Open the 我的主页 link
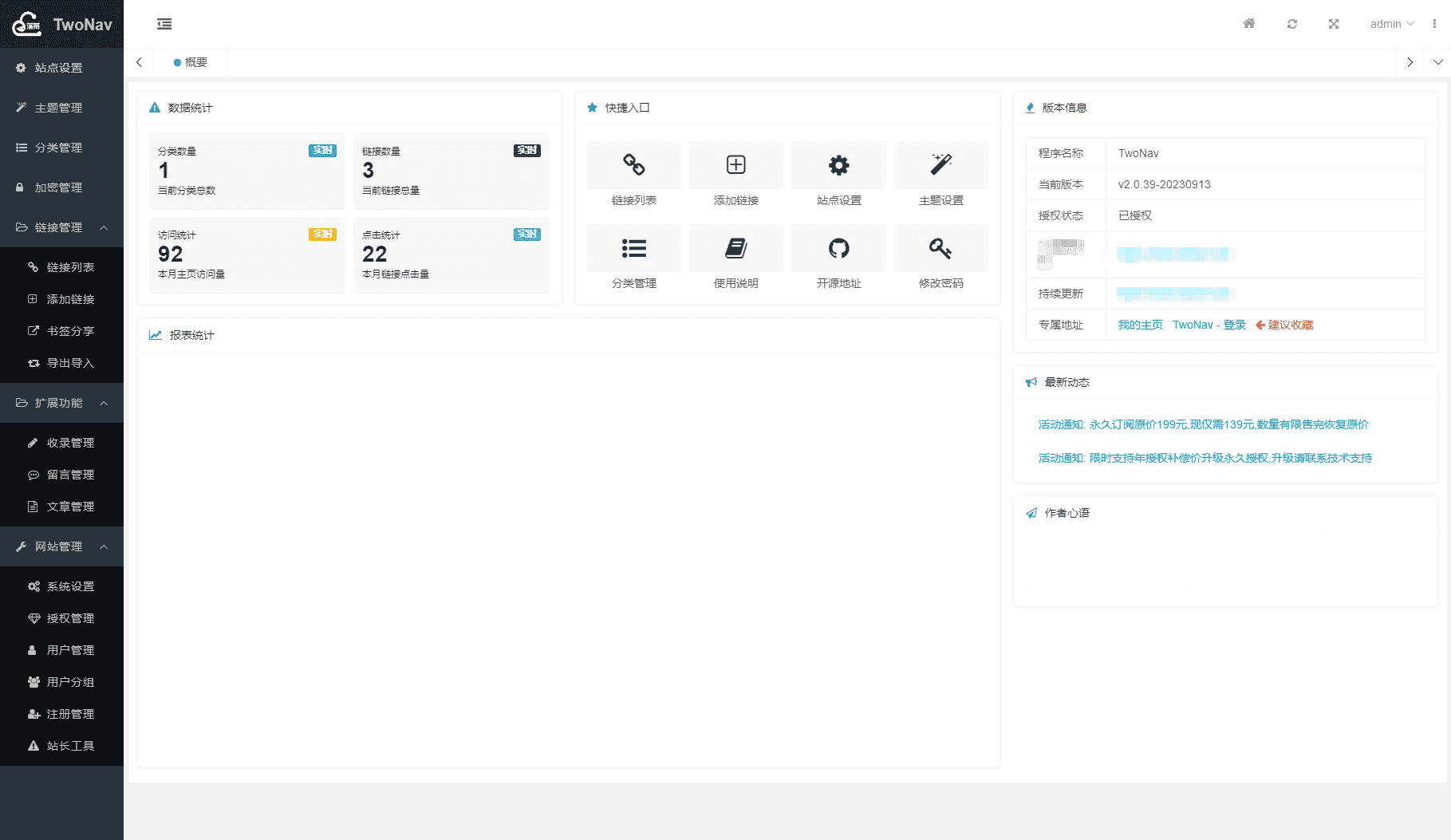Image resolution: width=1451 pixels, height=840 pixels. 1140,325
